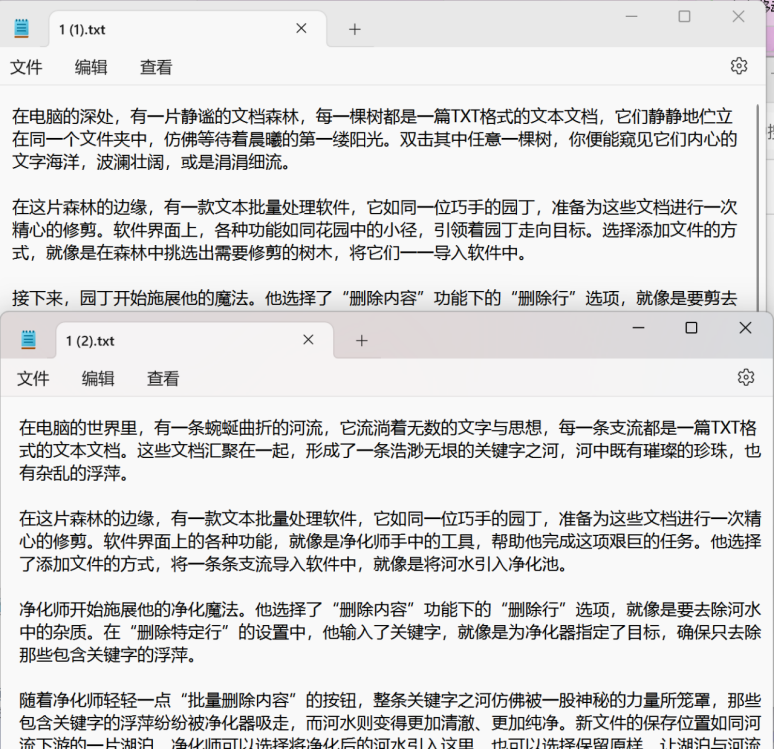775x749 pixels.
Task: Open 文件 menu in 1 (1).txt window
Action: pos(26,67)
